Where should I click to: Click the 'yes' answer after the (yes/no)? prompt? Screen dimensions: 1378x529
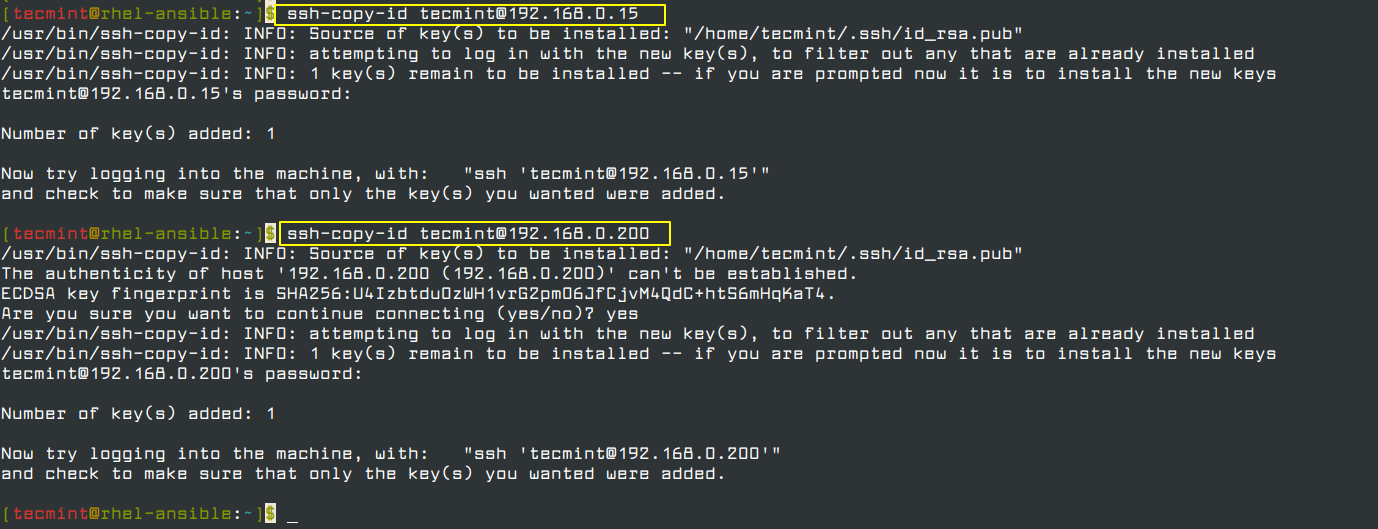click(x=622, y=314)
